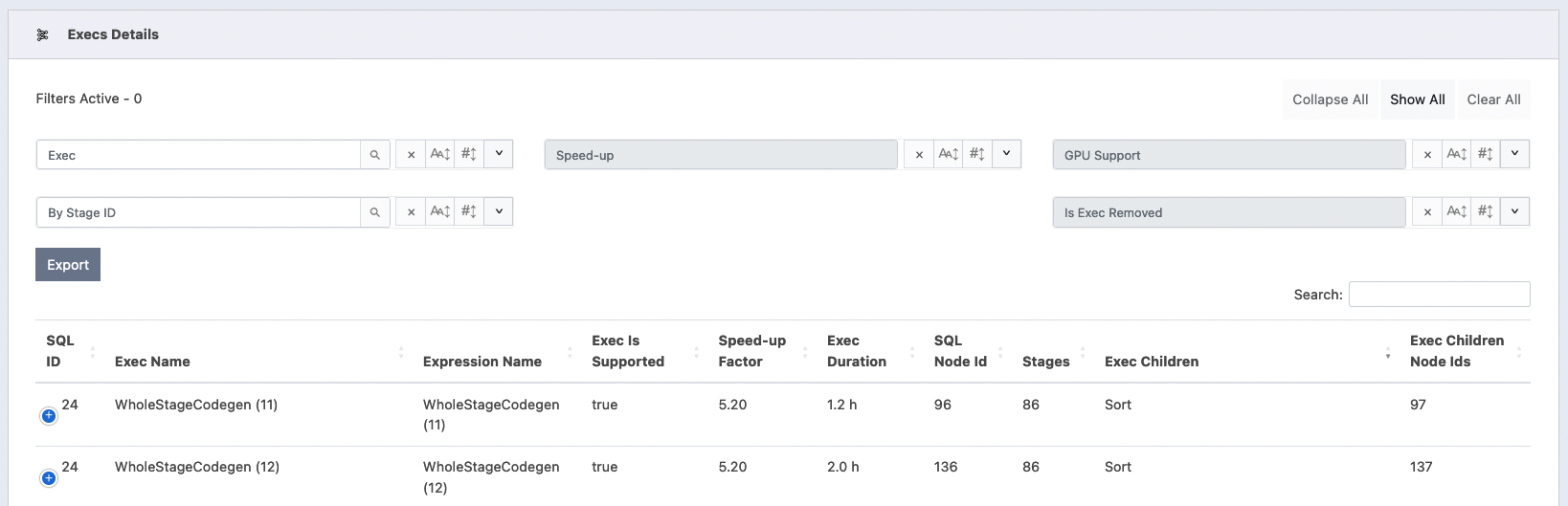Expand the Speed-up search pane

pos(1007,154)
